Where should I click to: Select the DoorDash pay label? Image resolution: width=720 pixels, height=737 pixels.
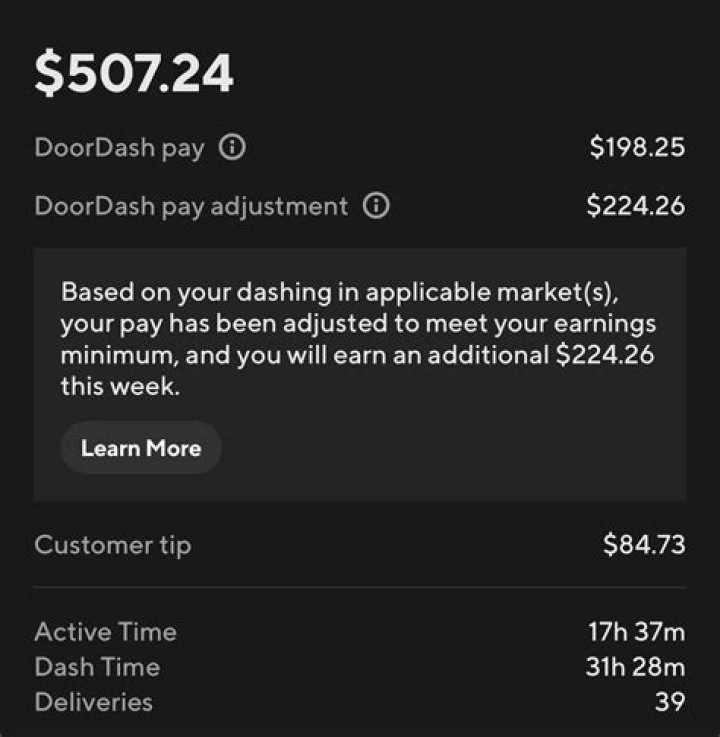(x=119, y=149)
